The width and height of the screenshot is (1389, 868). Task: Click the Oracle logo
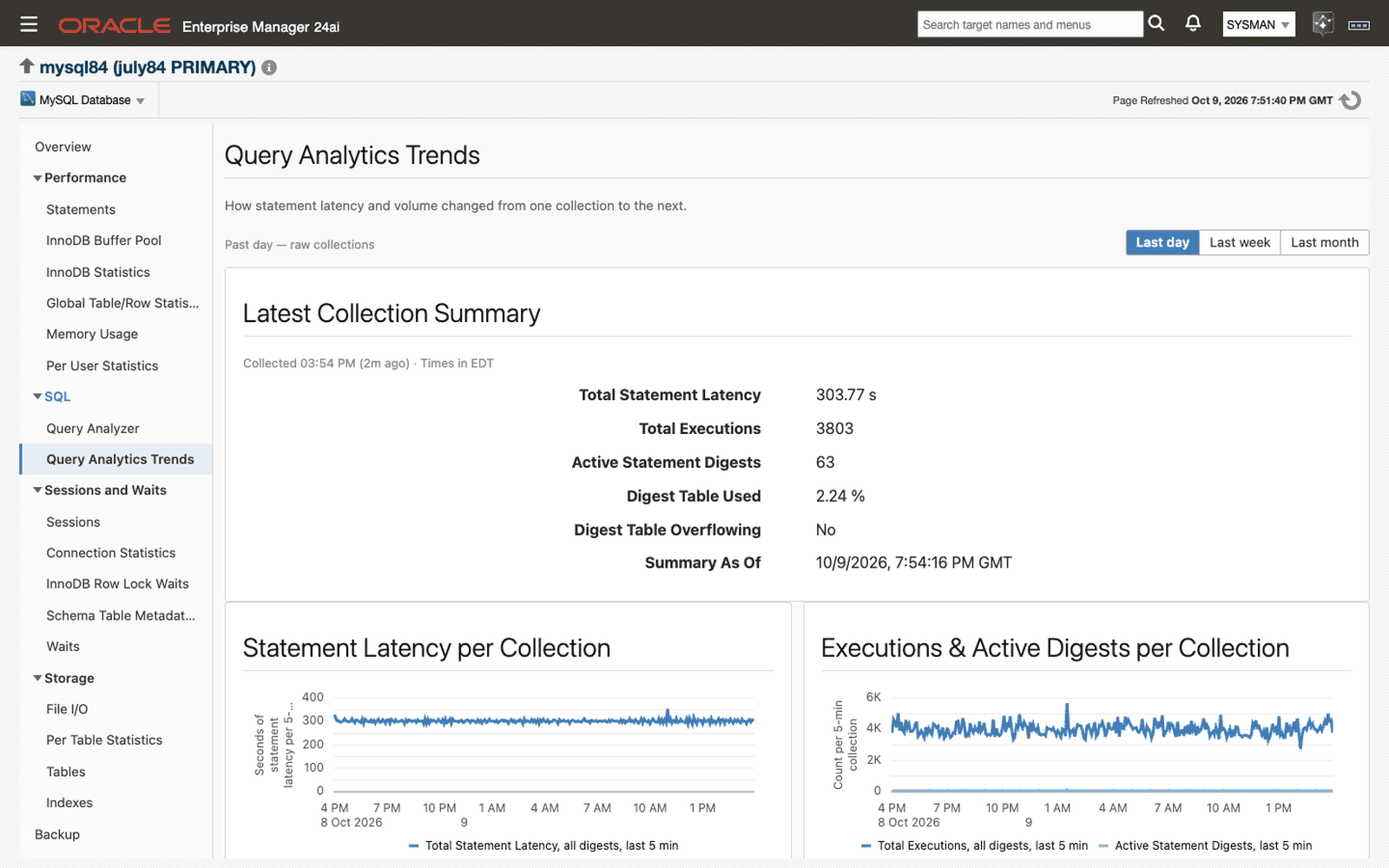tap(114, 25)
